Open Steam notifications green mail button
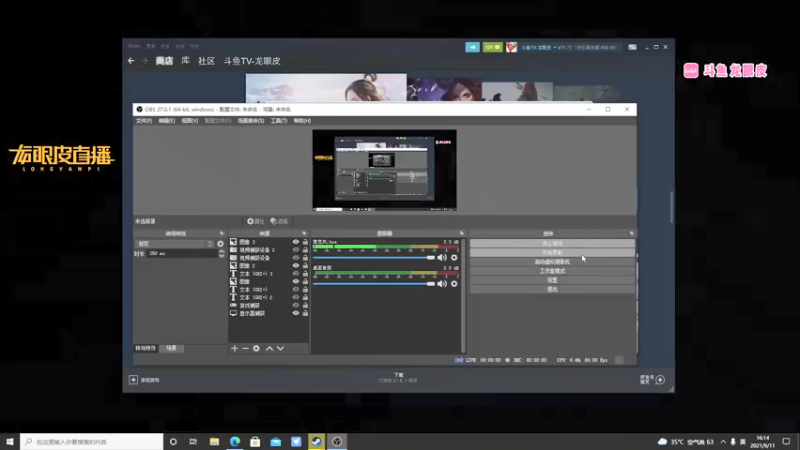 [492, 47]
